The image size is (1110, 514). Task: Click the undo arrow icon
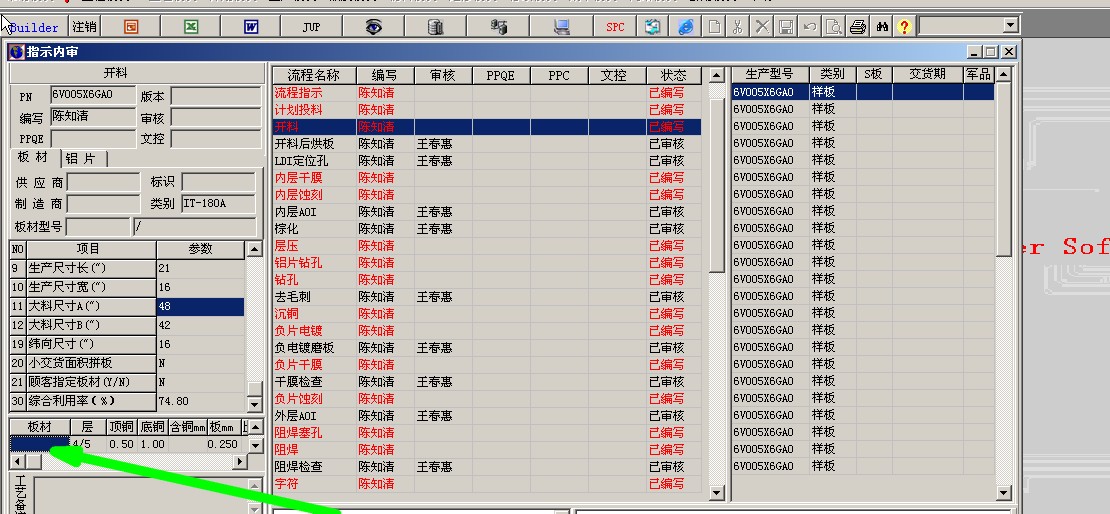coord(810,27)
